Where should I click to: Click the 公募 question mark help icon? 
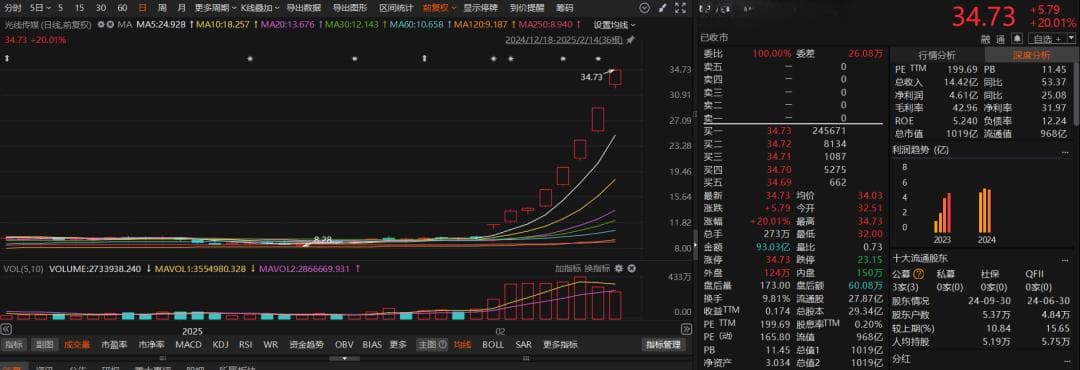coord(919,274)
